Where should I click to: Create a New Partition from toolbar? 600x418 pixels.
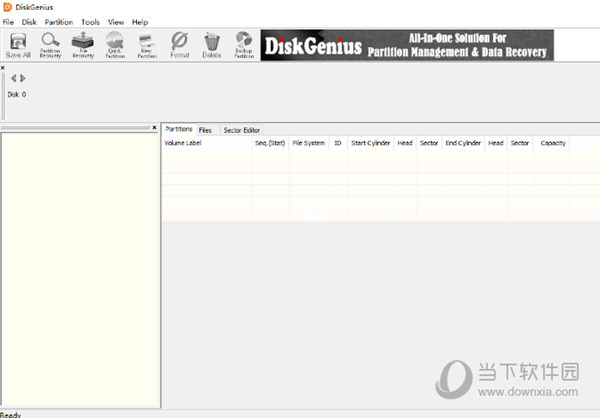[x=147, y=45]
